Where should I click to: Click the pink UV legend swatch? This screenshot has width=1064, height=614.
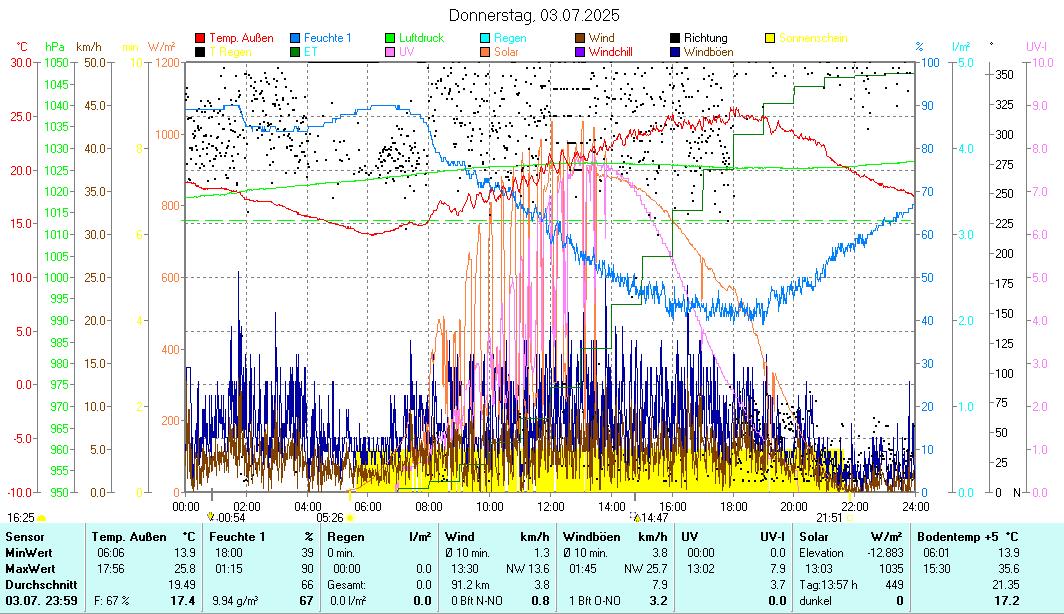390,52
